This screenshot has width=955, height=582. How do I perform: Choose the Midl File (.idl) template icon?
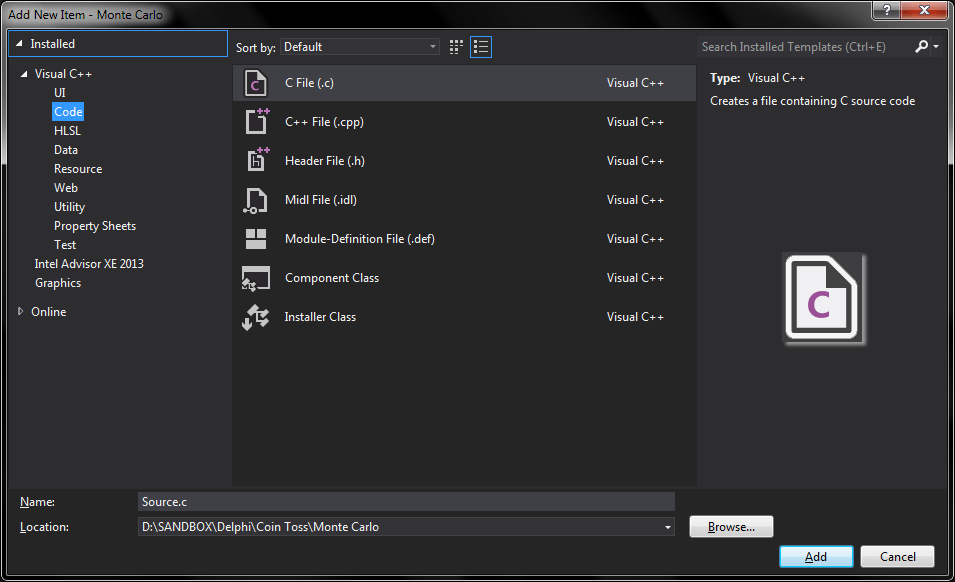click(x=255, y=199)
